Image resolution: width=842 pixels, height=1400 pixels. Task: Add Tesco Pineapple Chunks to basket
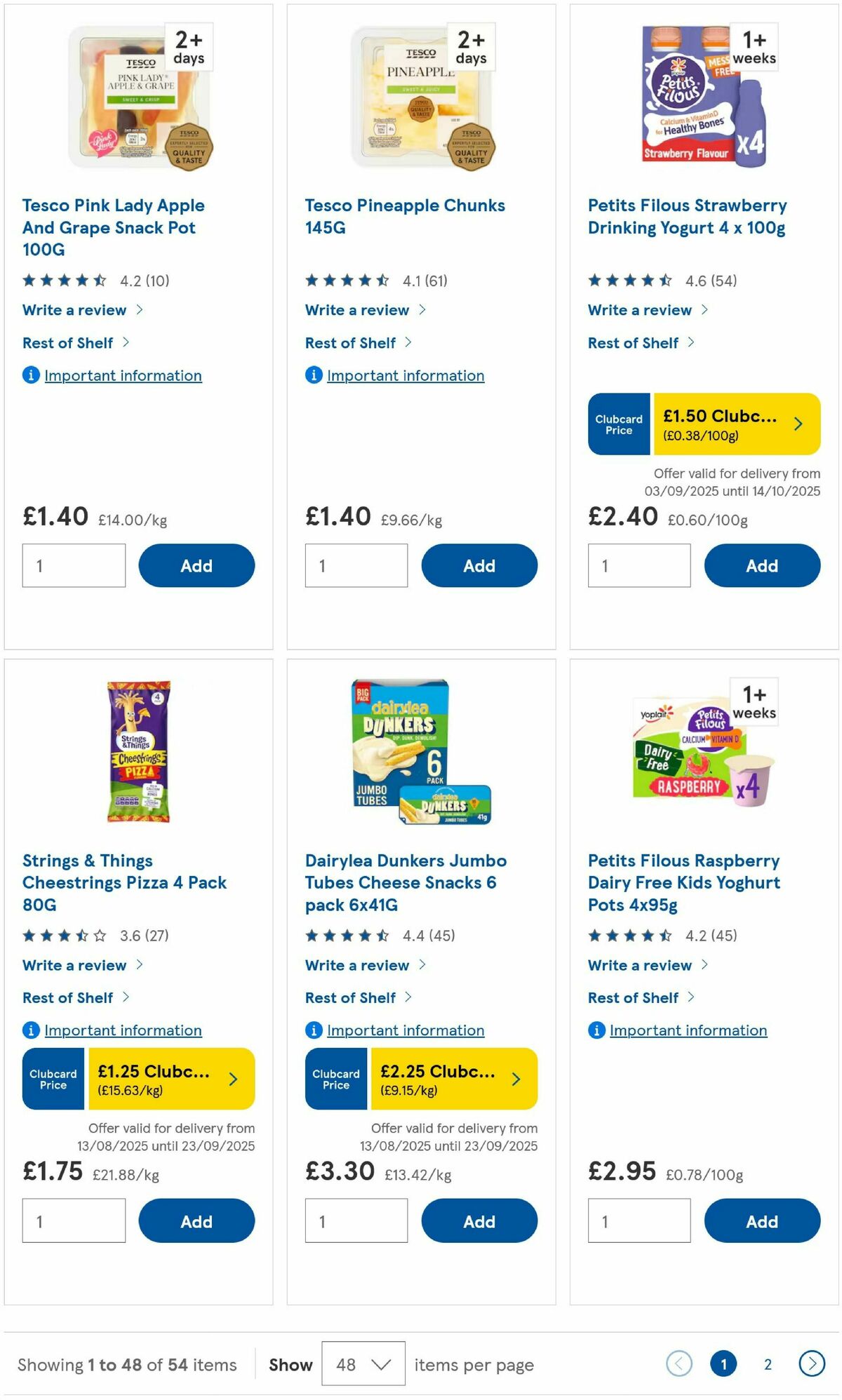(479, 565)
